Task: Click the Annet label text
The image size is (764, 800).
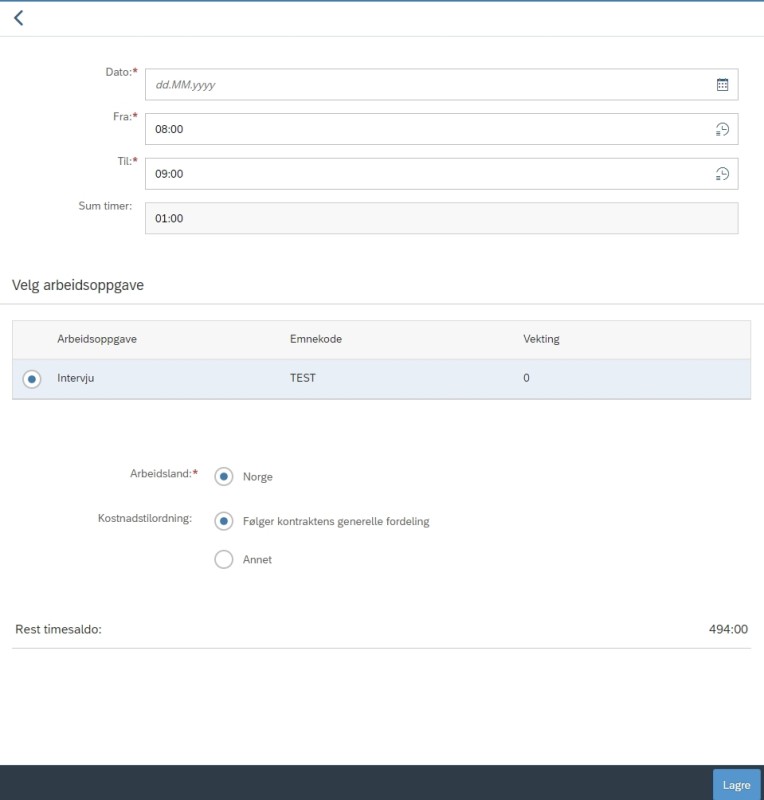Action: [x=257, y=560]
